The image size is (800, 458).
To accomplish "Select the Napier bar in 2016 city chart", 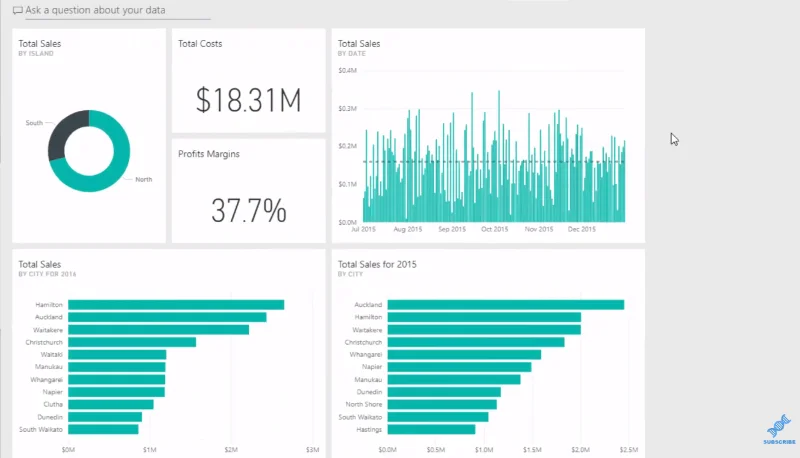I will coord(116,392).
